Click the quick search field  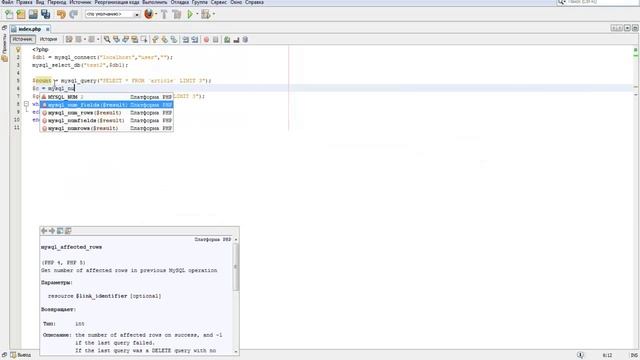597,2
